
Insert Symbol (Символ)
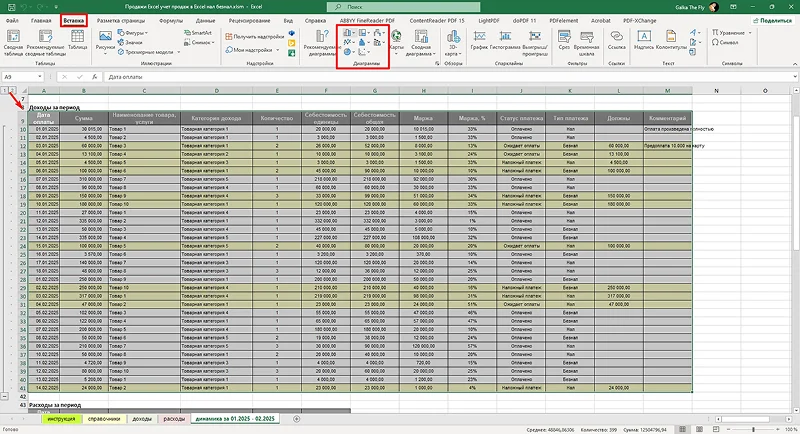tap(725, 42)
